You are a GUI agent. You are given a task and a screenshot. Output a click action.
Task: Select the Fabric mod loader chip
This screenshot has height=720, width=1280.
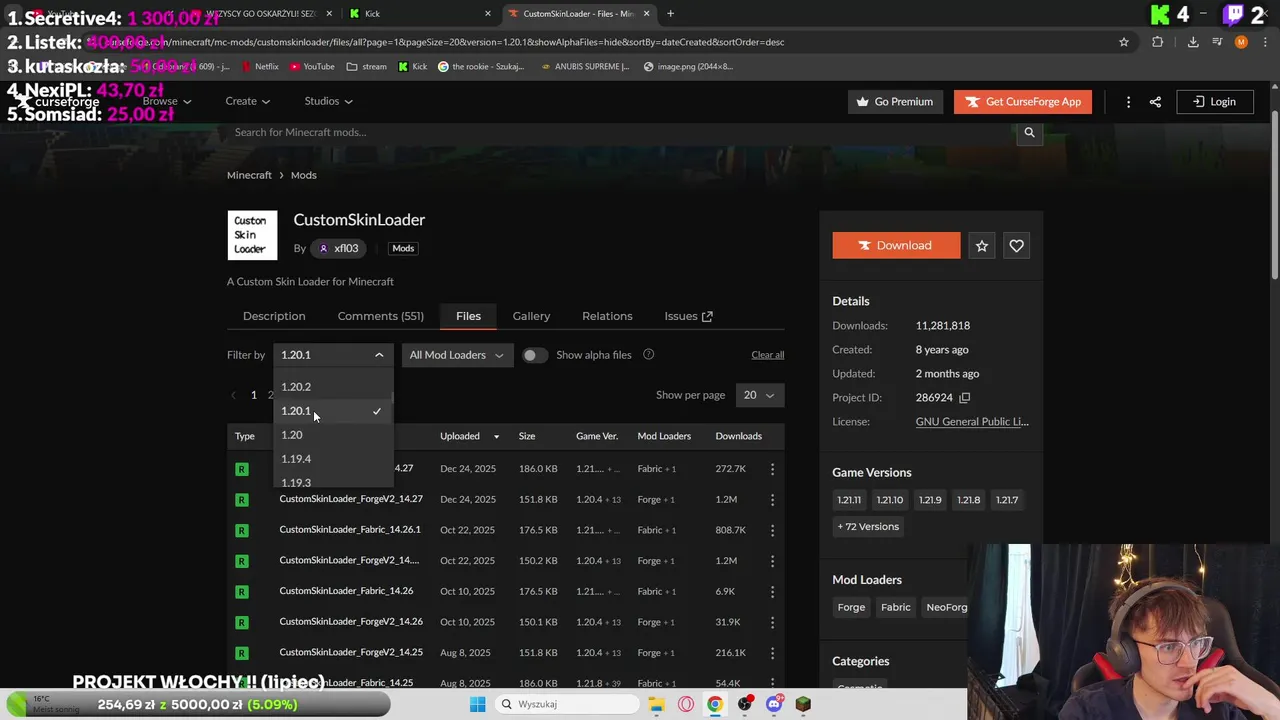click(895, 607)
